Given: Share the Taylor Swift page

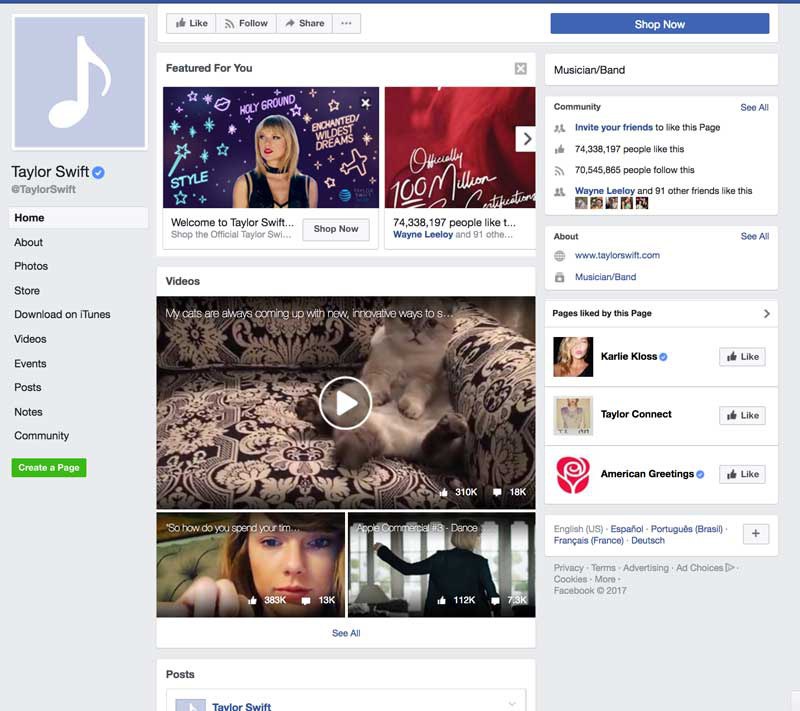Looking at the screenshot, I should click(x=305, y=23).
